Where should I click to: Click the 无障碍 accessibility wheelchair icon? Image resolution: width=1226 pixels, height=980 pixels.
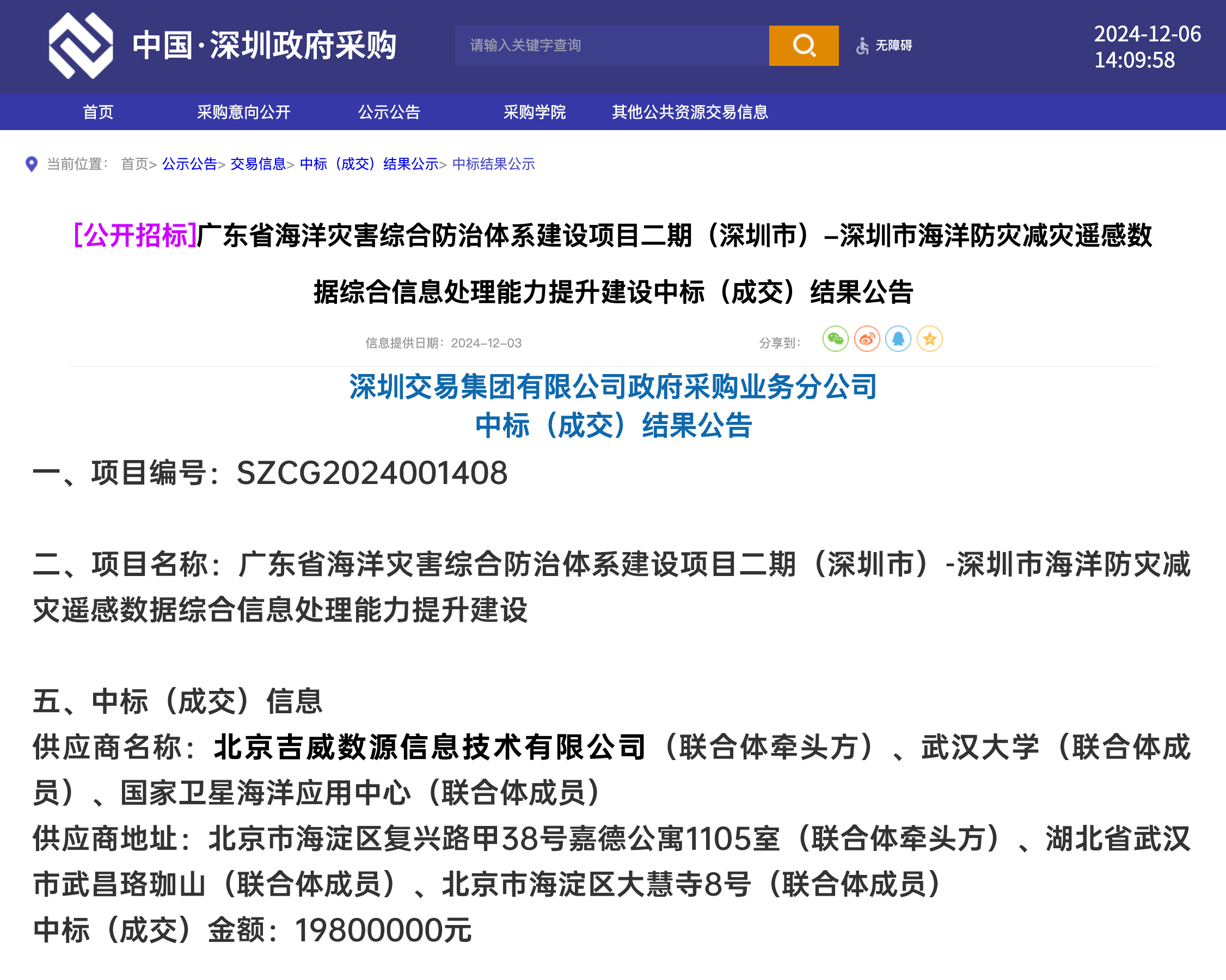point(862,46)
